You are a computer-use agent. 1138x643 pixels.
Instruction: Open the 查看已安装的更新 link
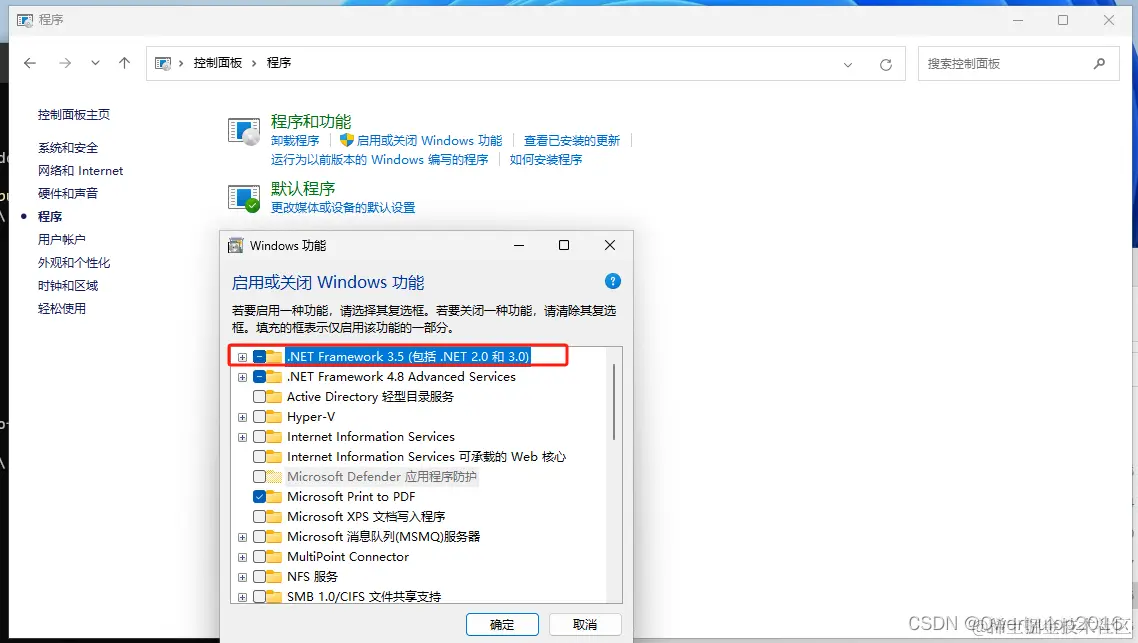click(571, 140)
